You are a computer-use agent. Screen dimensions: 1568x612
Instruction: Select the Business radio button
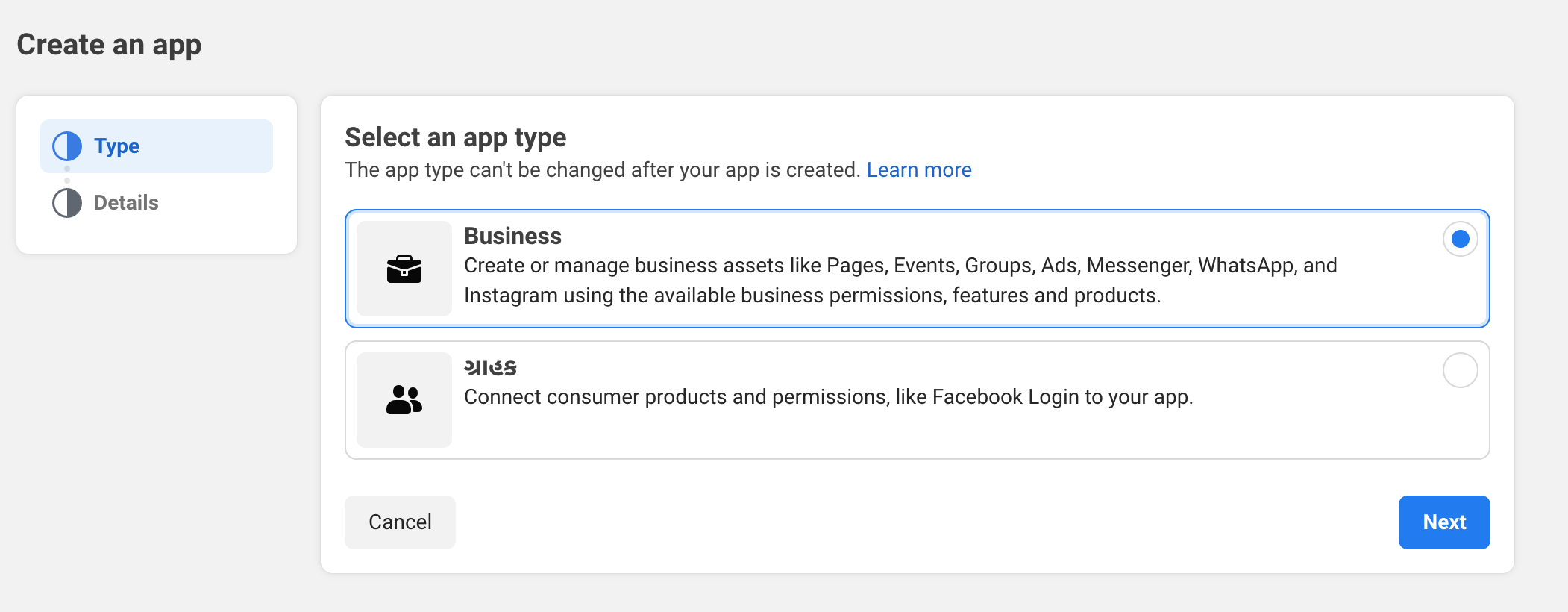tap(1460, 239)
